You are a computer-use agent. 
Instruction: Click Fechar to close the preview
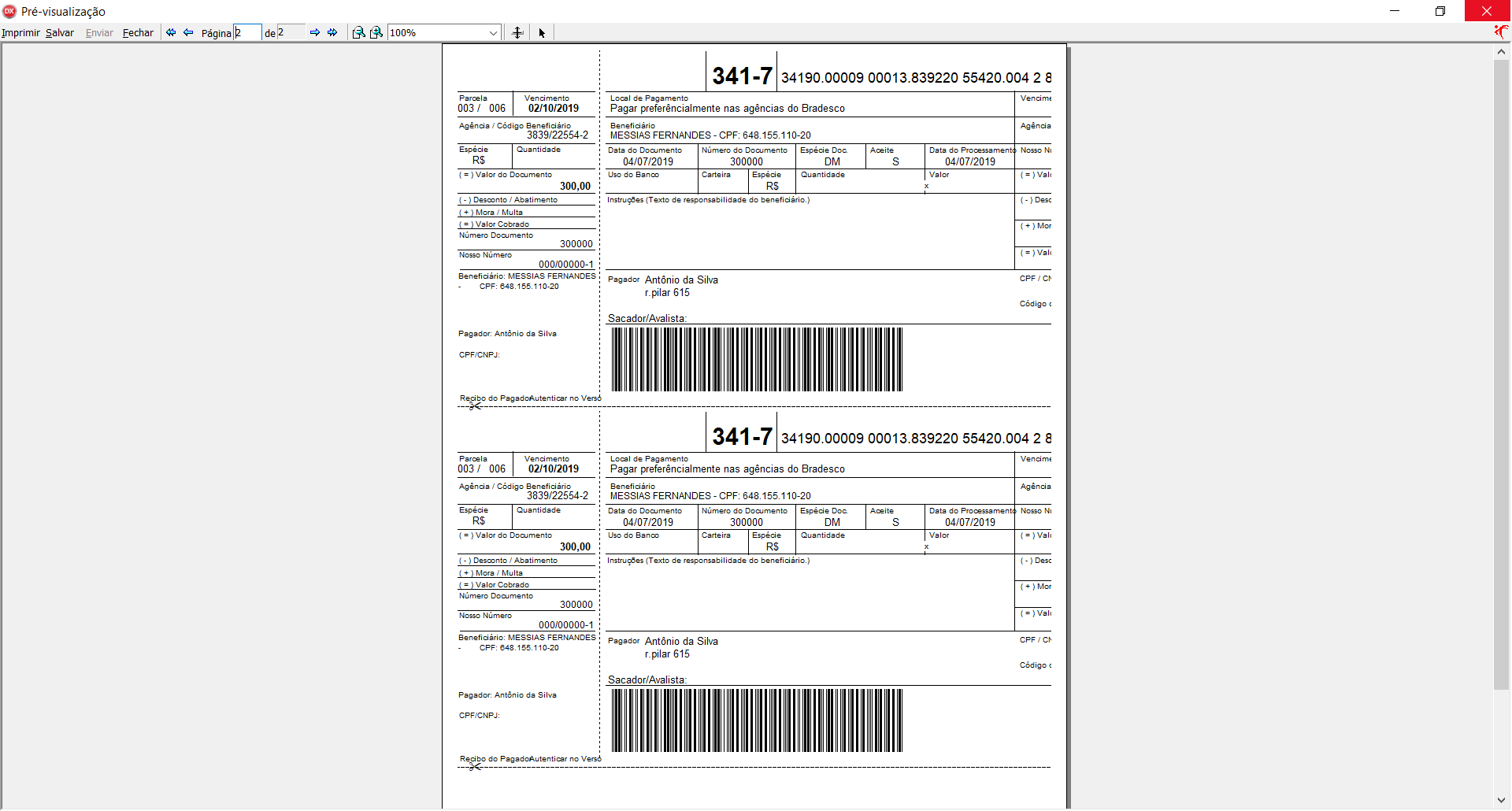click(138, 32)
